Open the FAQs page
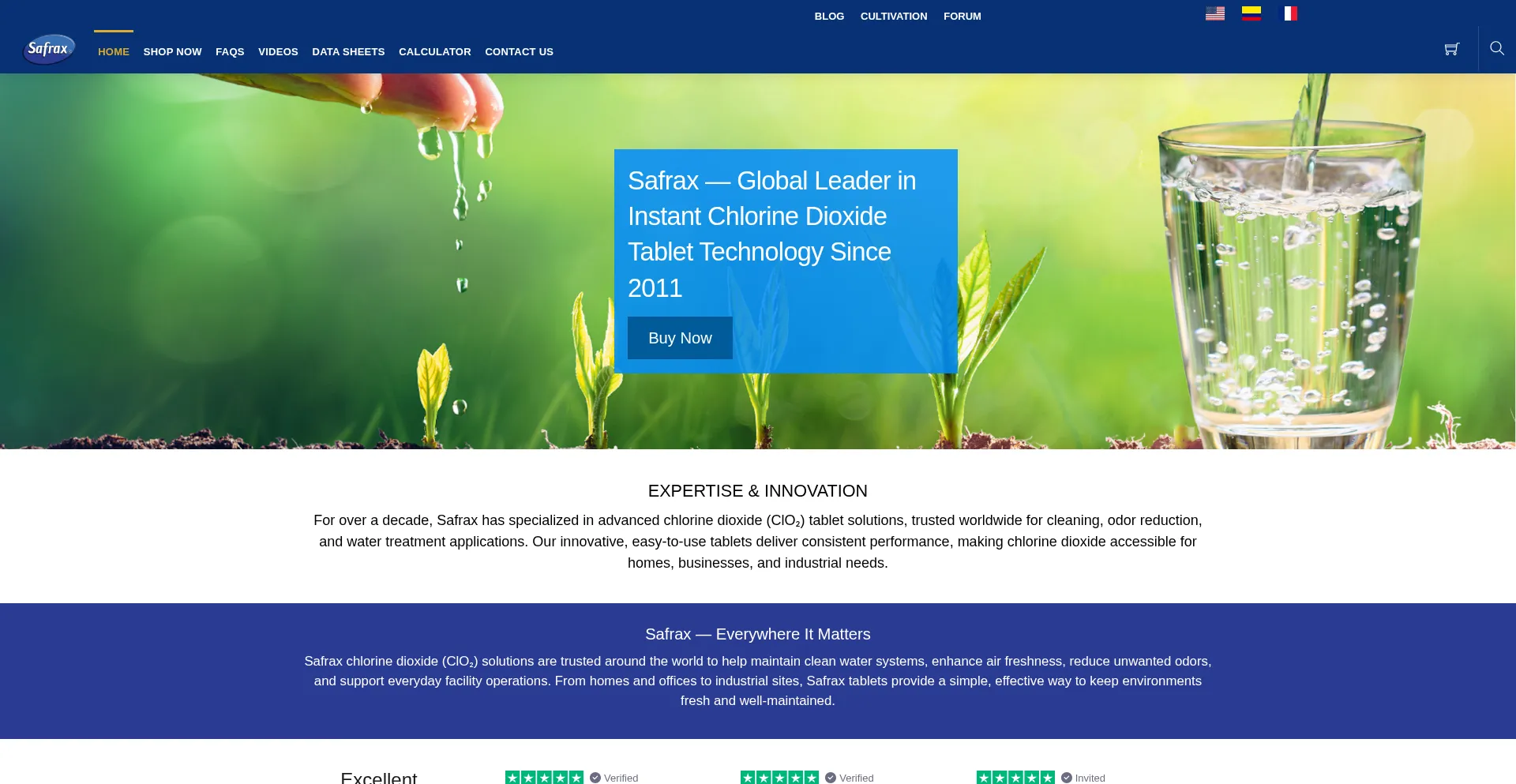Viewport: 1516px width, 784px height. [230, 52]
